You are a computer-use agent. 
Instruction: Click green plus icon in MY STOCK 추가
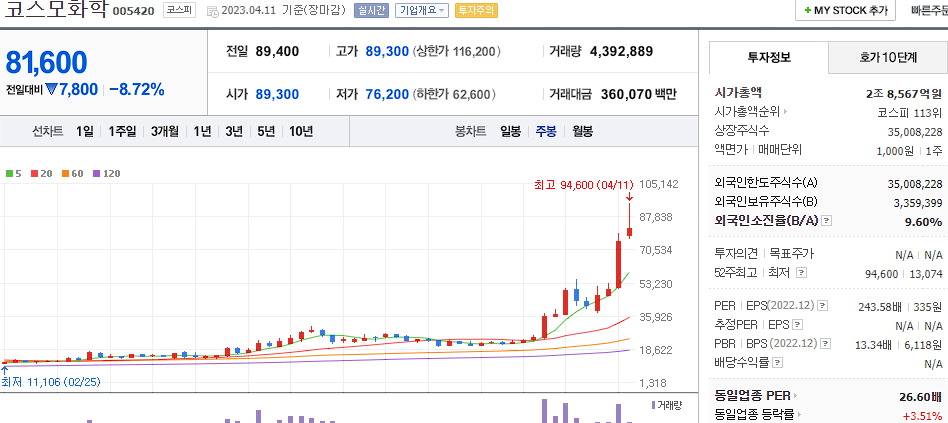click(x=808, y=11)
